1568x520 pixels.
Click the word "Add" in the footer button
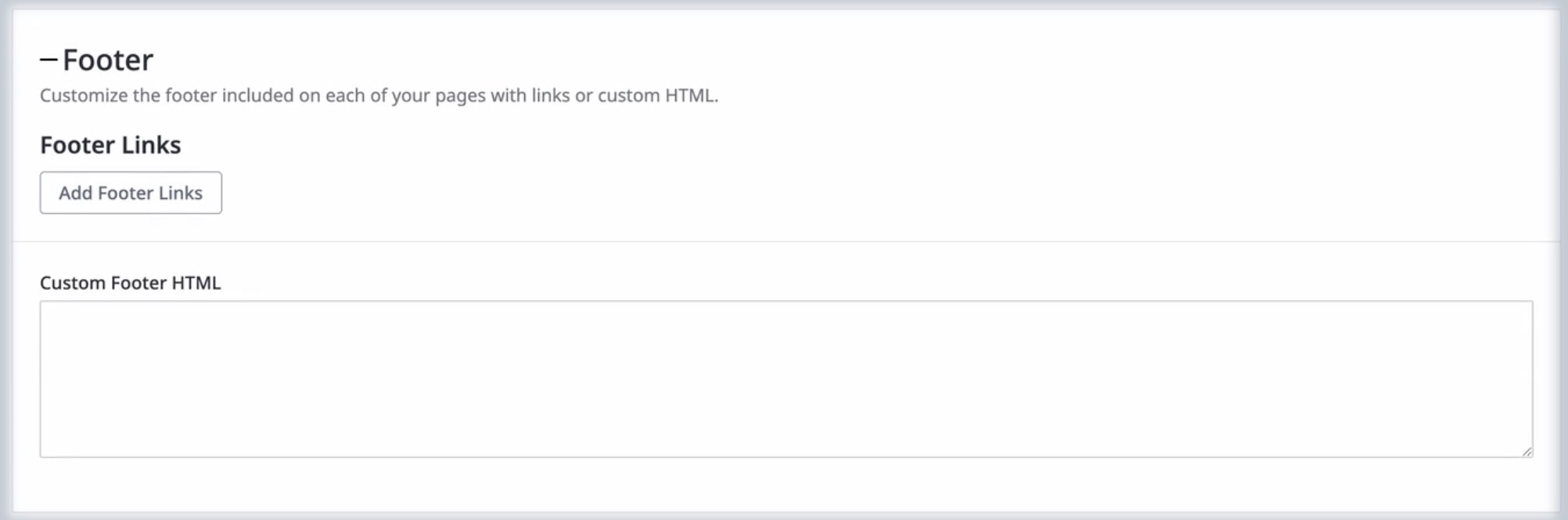75,193
